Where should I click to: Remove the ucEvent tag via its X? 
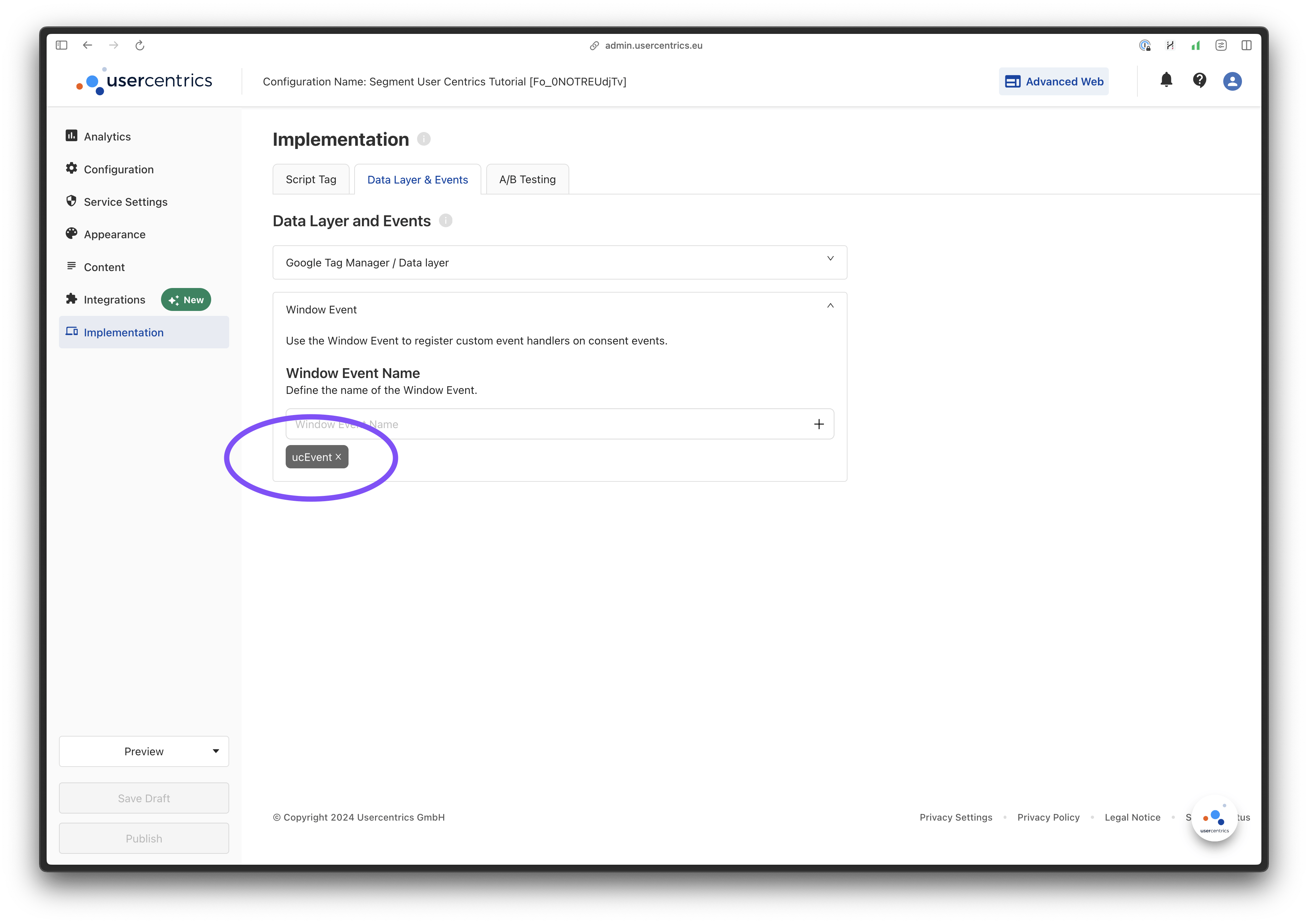click(x=338, y=457)
